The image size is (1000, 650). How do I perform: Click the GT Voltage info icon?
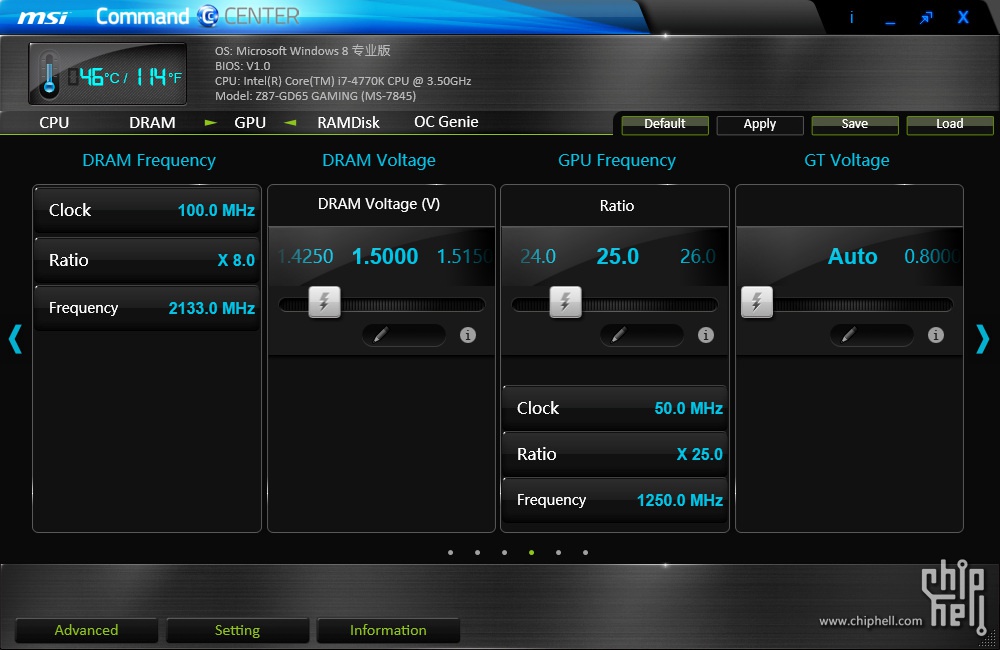tap(936, 335)
